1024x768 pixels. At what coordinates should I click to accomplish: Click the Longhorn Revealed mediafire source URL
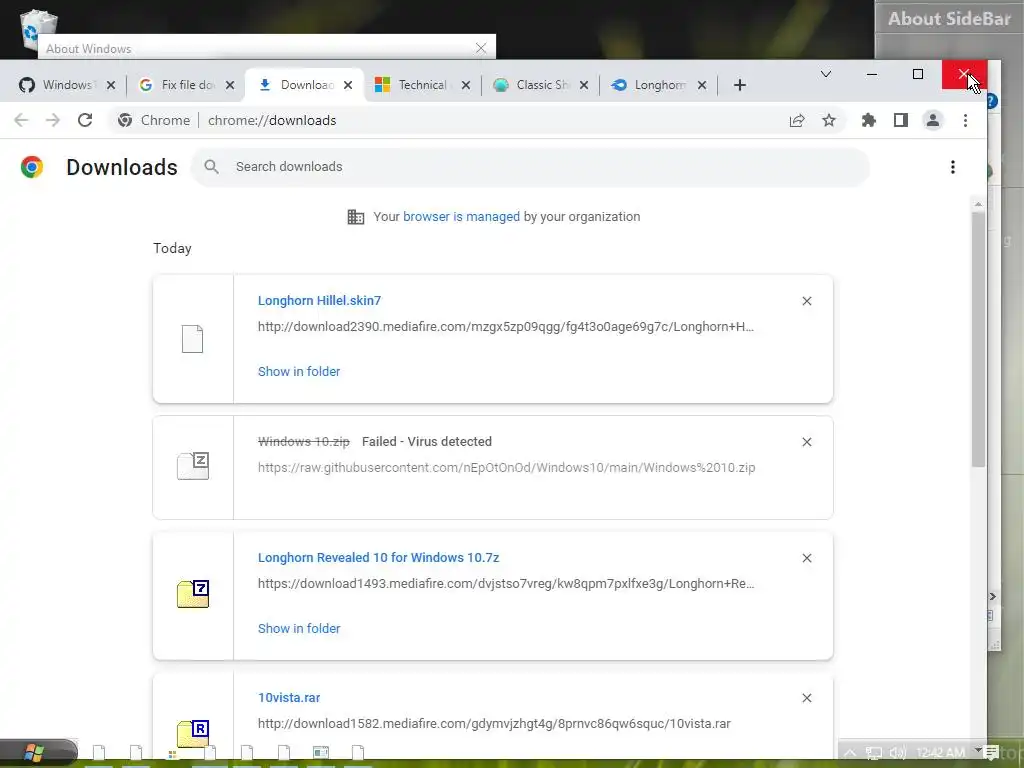[505, 584]
